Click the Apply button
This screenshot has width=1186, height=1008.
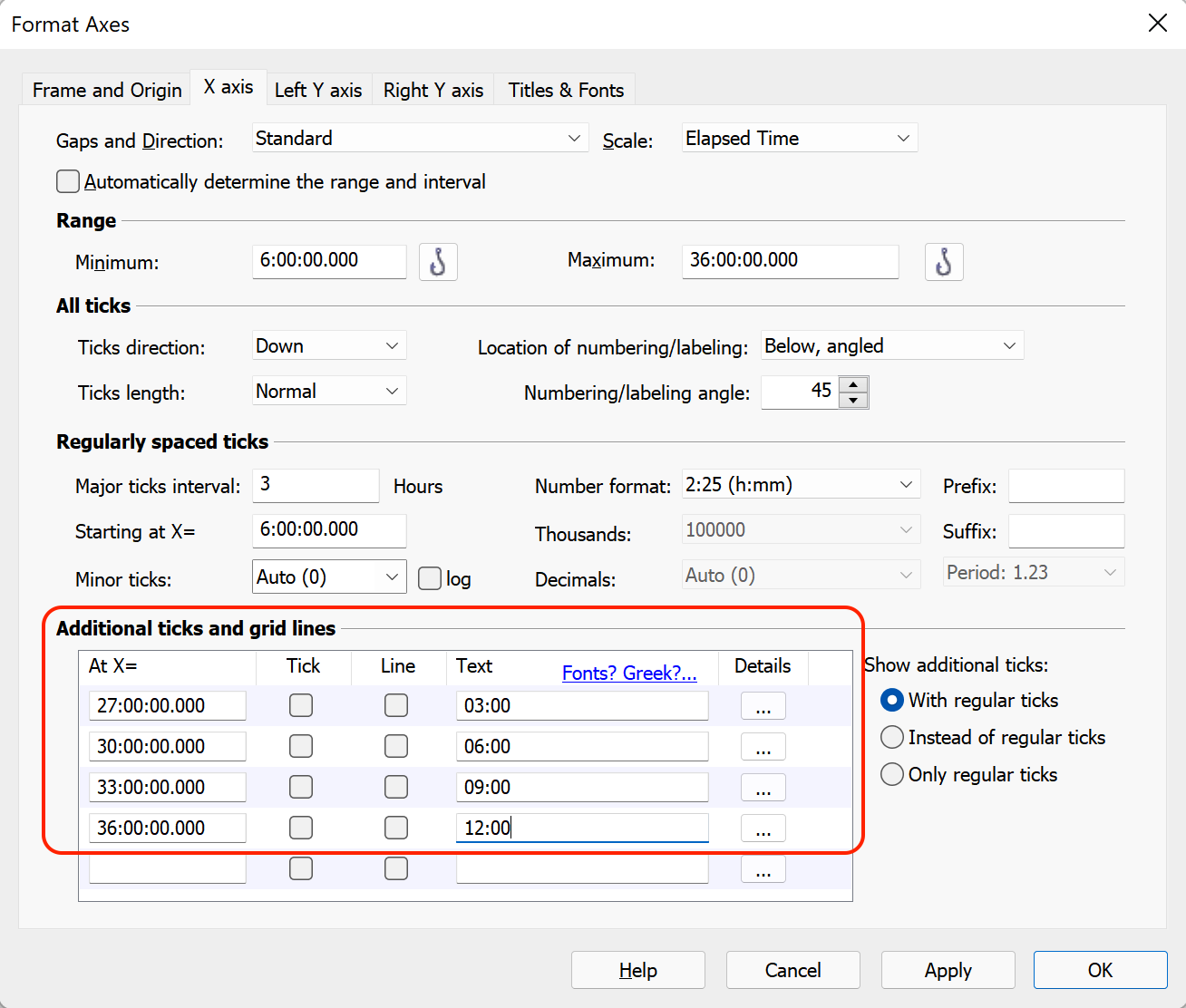948,970
